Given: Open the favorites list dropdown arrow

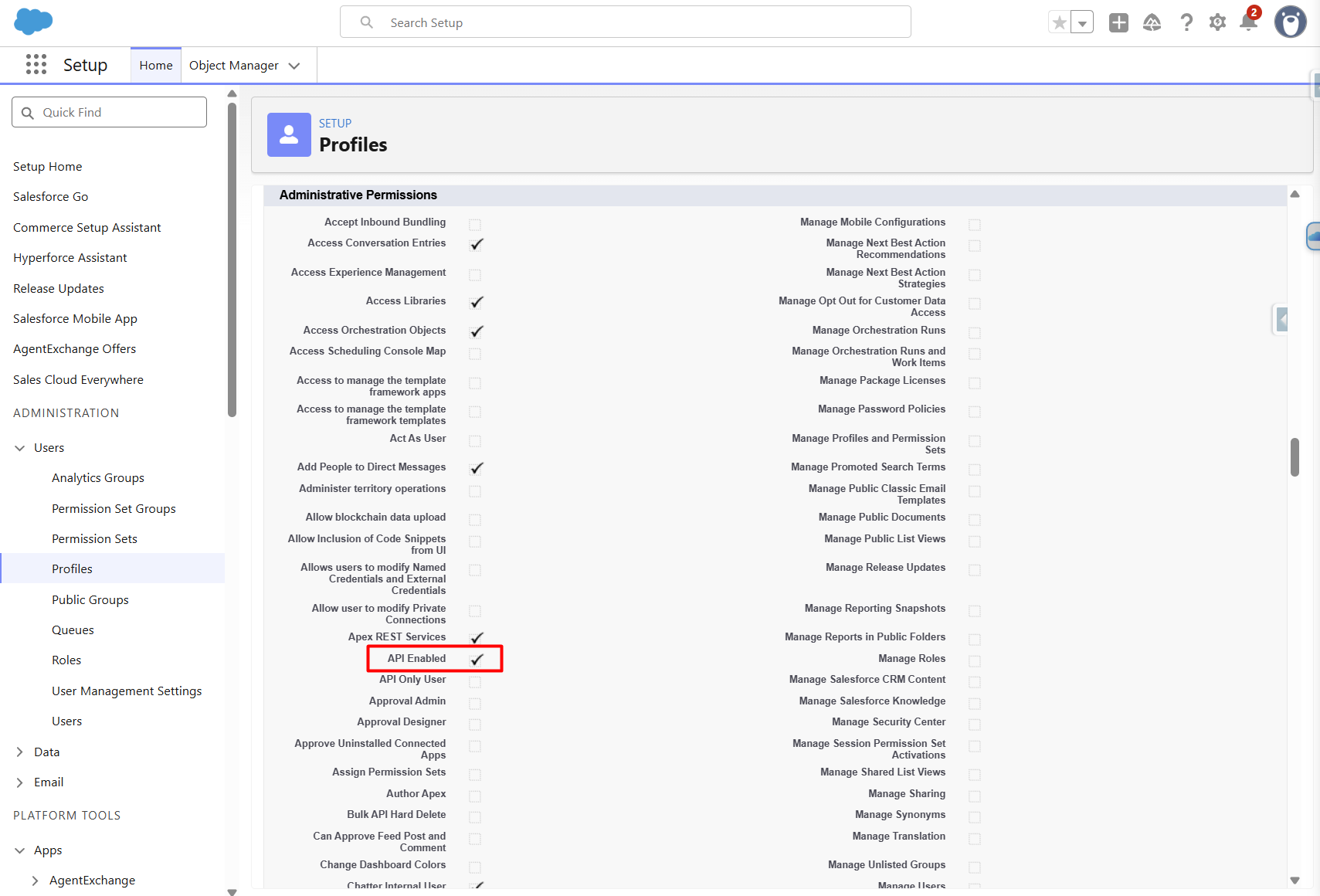Looking at the screenshot, I should click(1082, 22).
